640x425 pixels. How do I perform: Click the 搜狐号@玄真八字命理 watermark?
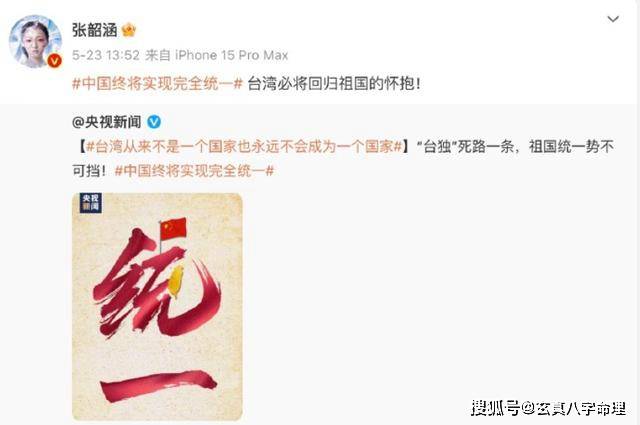pos(549,408)
